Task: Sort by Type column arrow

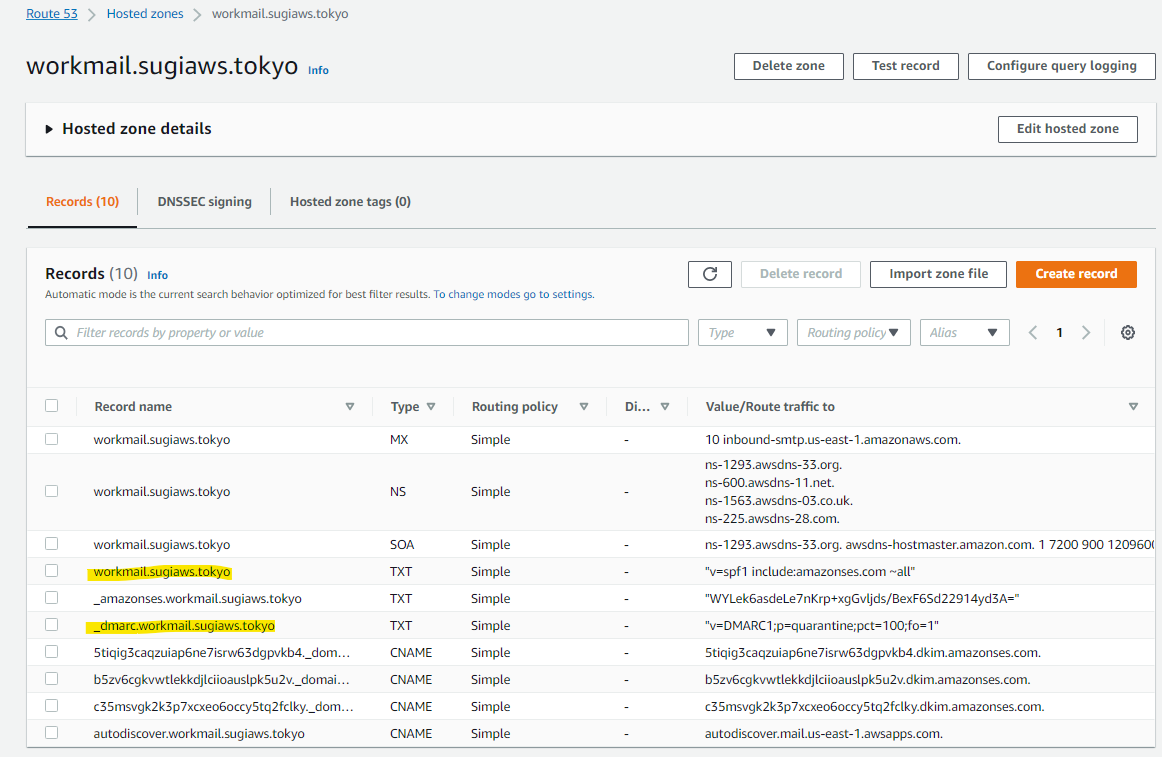Action: [x=431, y=407]
